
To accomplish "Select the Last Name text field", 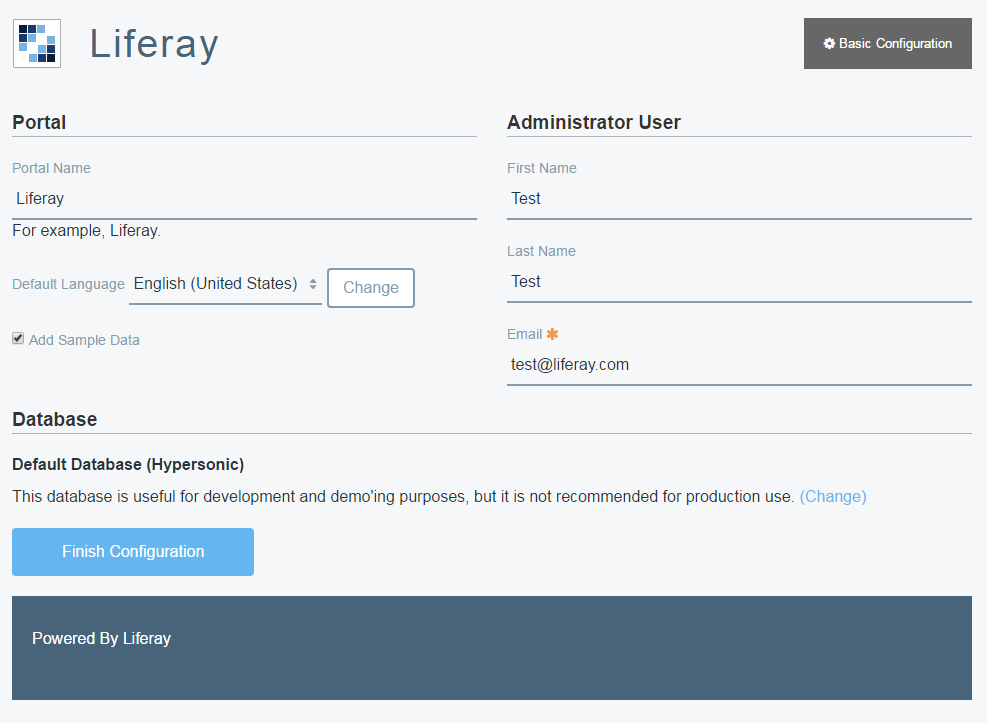I will point(739,282).
